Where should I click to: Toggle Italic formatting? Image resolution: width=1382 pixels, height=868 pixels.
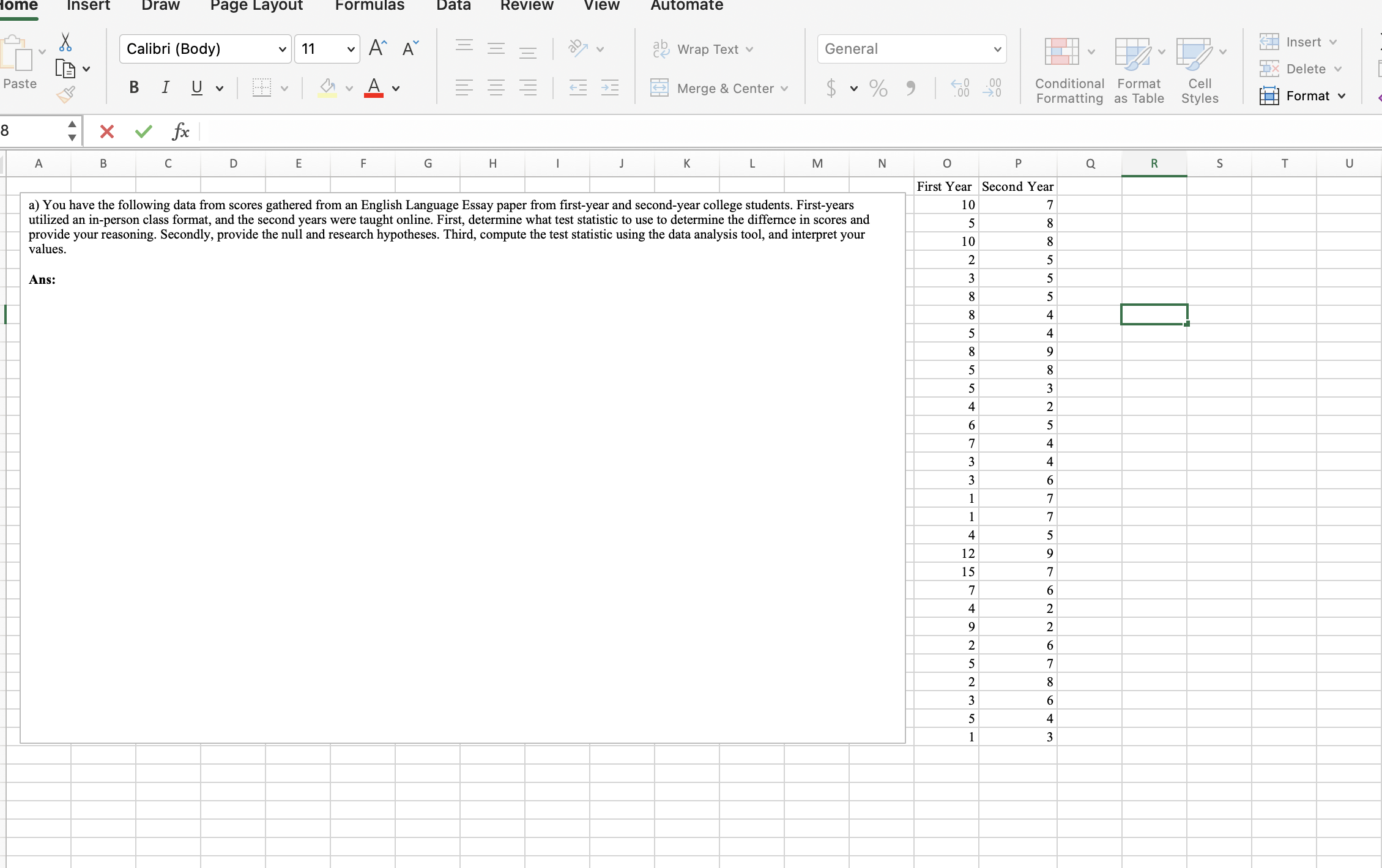[165, 88]
